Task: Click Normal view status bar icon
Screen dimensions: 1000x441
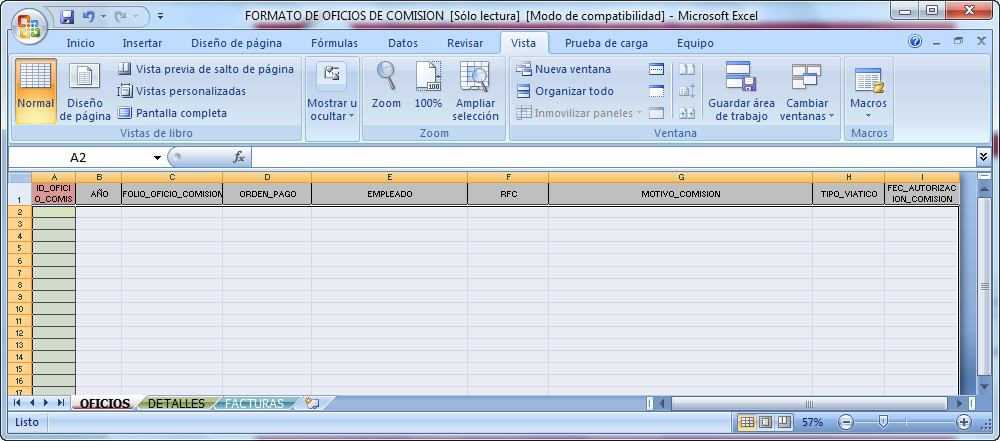Action: coord(747,422)
